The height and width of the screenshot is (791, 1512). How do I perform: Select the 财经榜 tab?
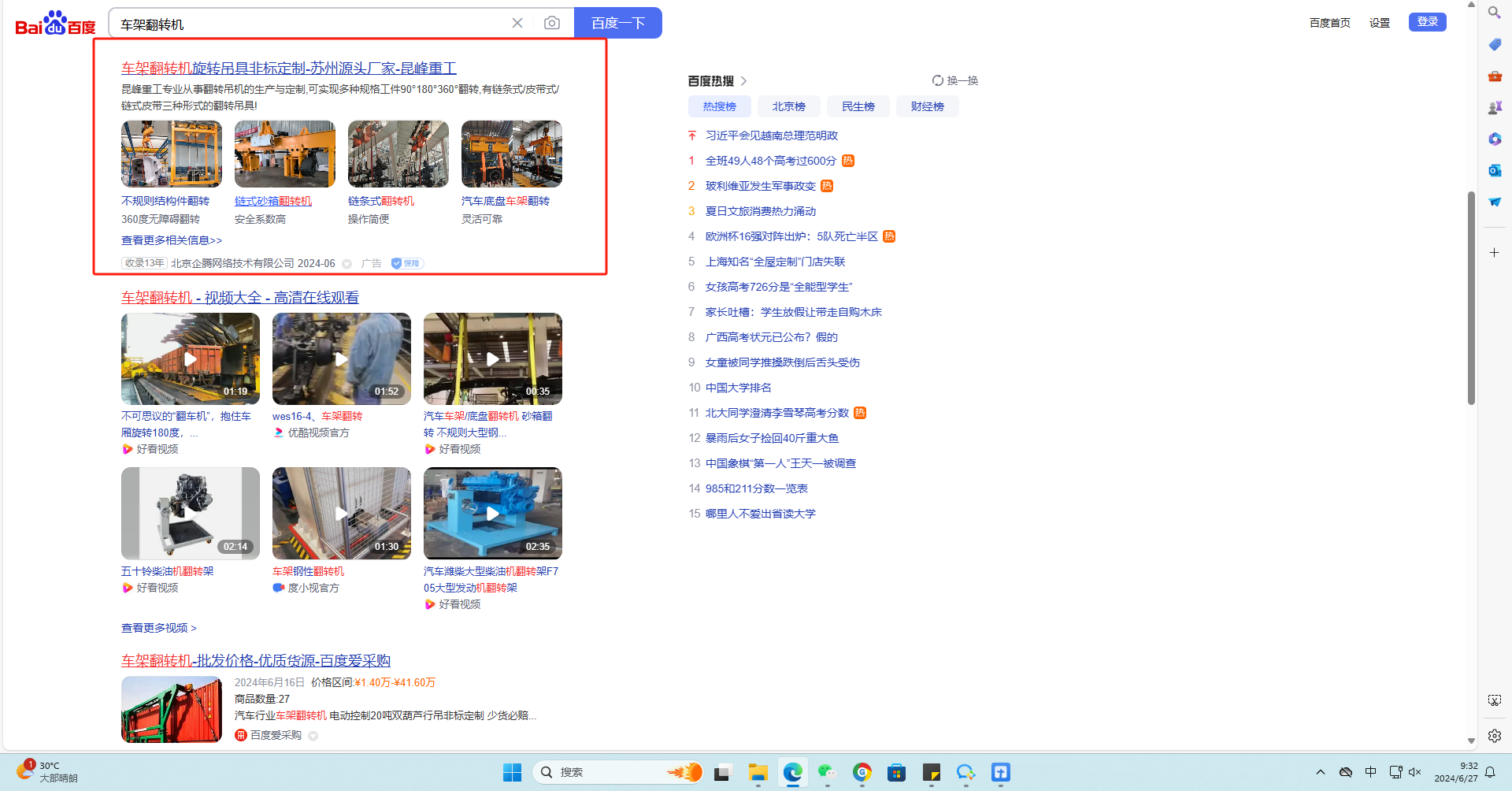928,106
